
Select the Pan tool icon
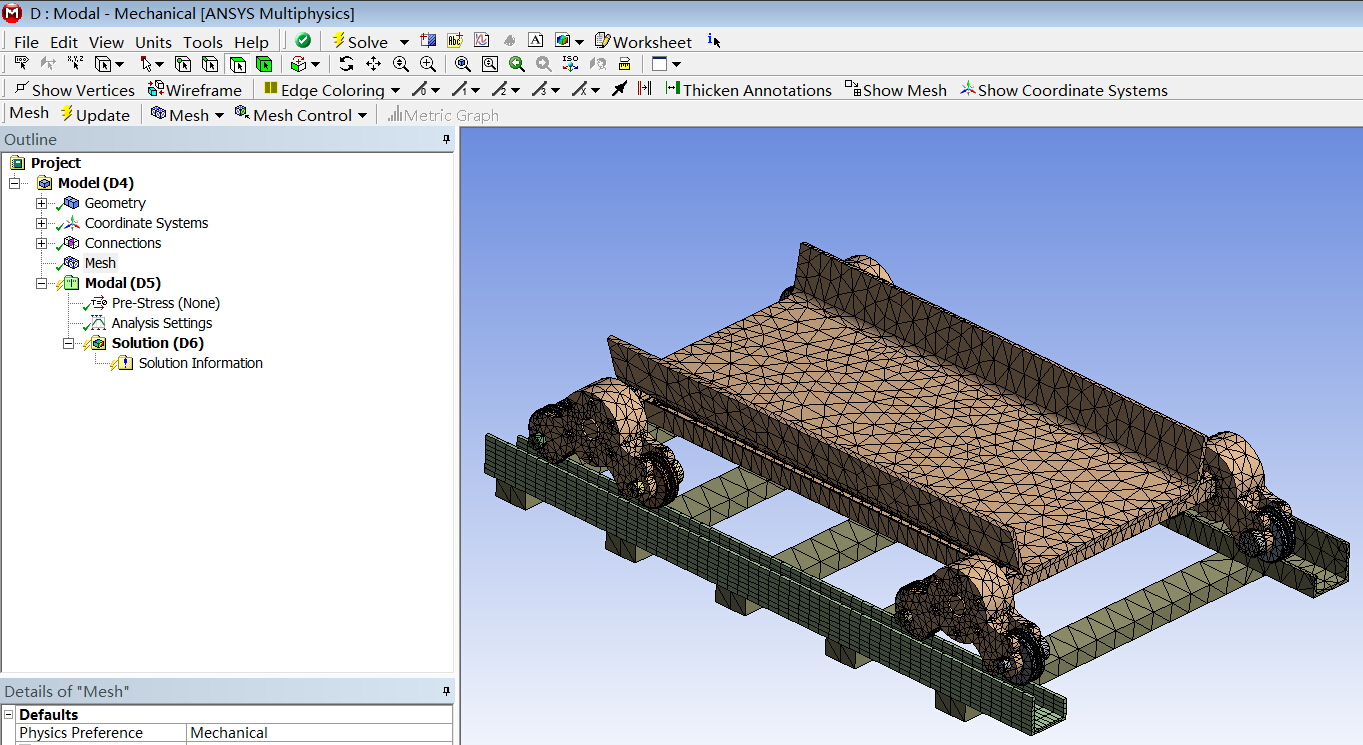coord(373,64)
